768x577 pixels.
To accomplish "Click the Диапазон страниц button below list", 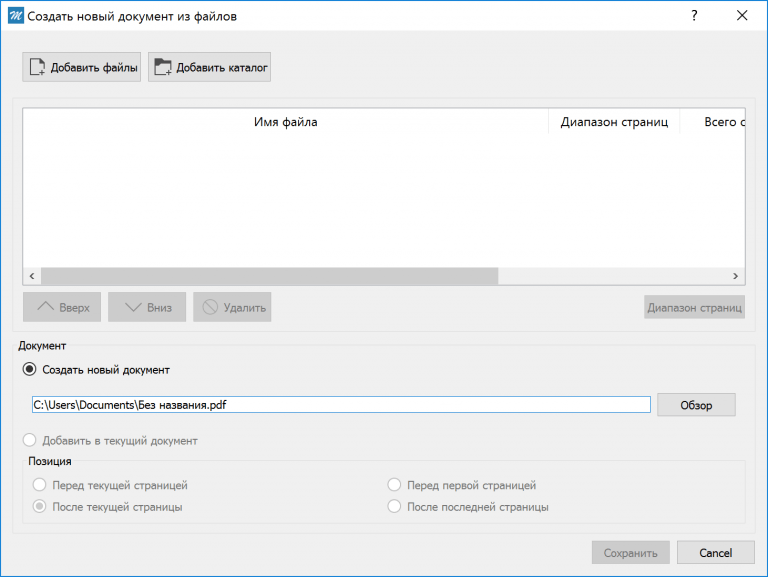I will coord(695,307).
